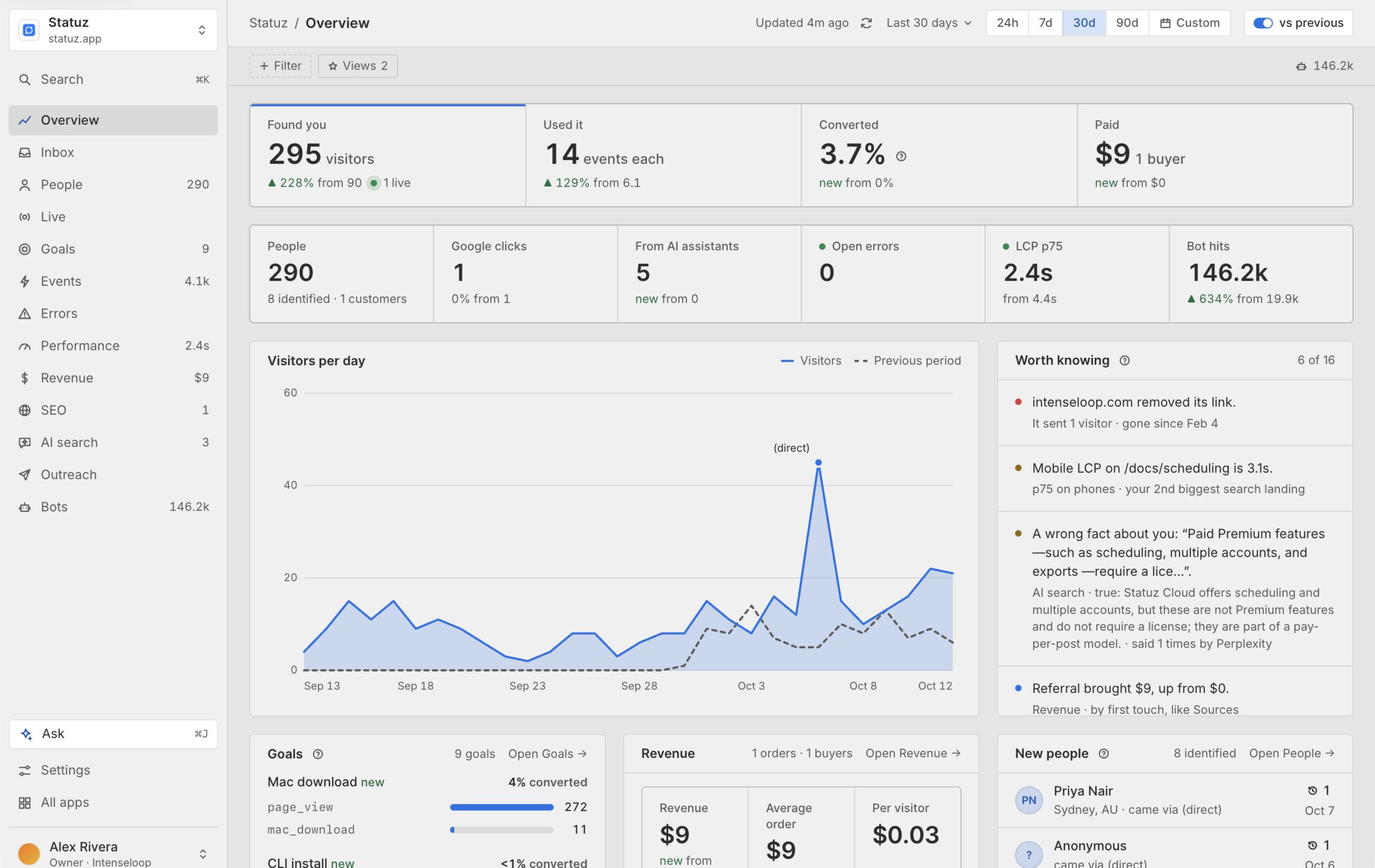The image size is (1375, 868).
Task: Open Settings in the sidebar
Action: pos(114,770)
